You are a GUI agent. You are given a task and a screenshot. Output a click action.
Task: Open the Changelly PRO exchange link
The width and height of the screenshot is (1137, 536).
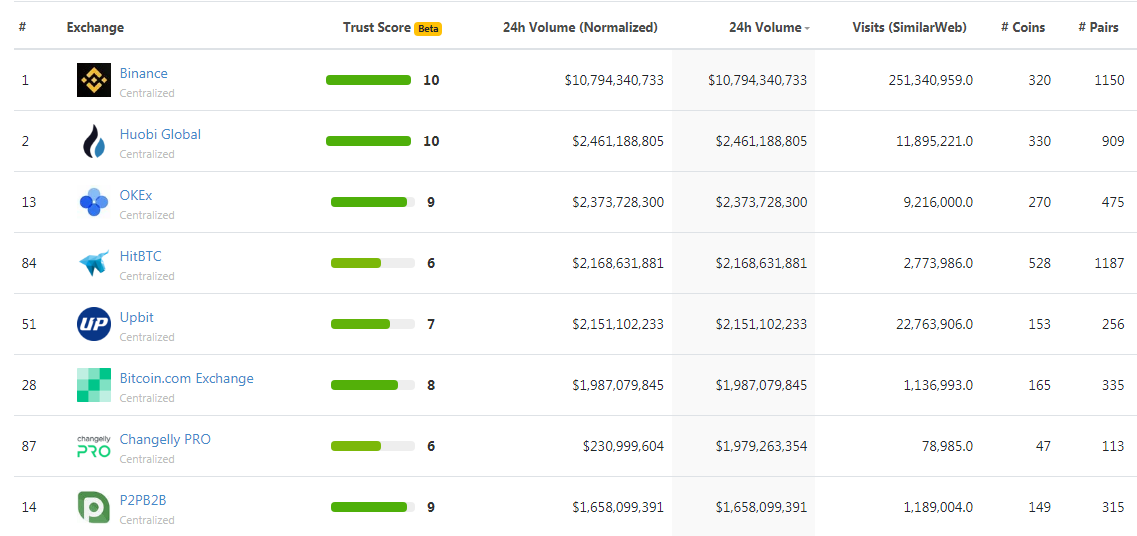pyautogui.click(x=165, y=439)
